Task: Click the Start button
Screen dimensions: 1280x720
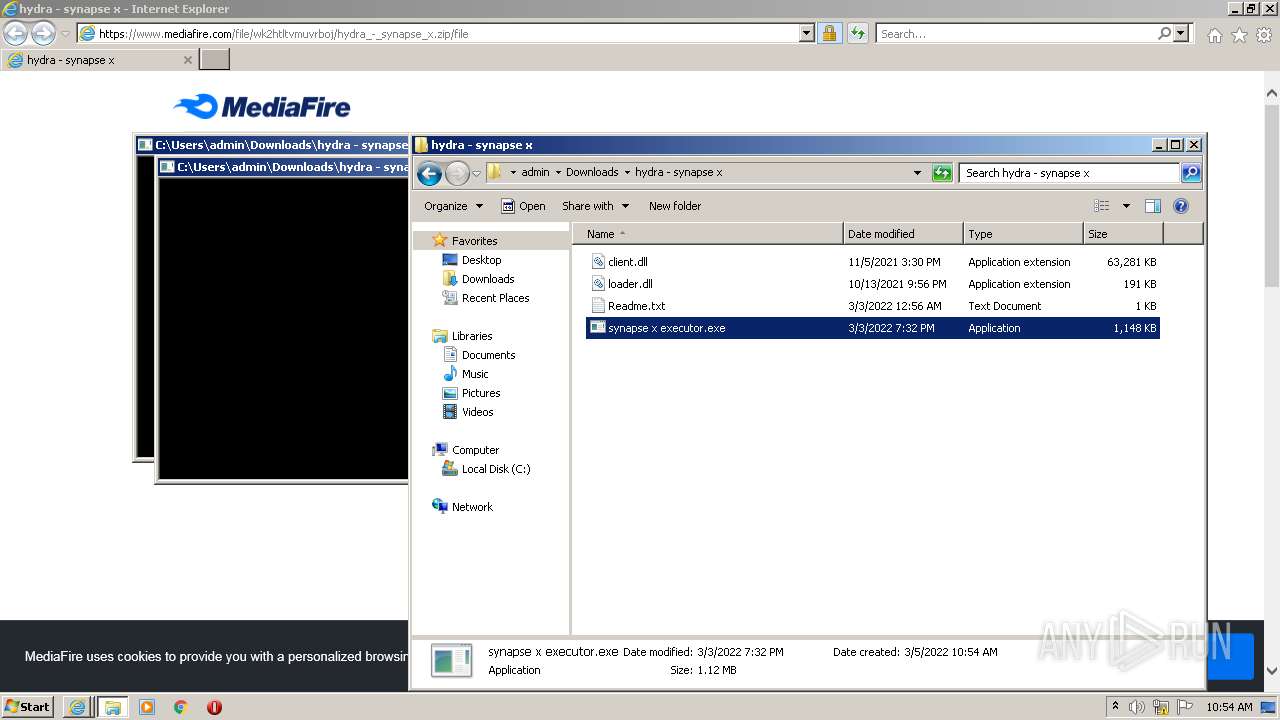Action: [x=28, y=707]
